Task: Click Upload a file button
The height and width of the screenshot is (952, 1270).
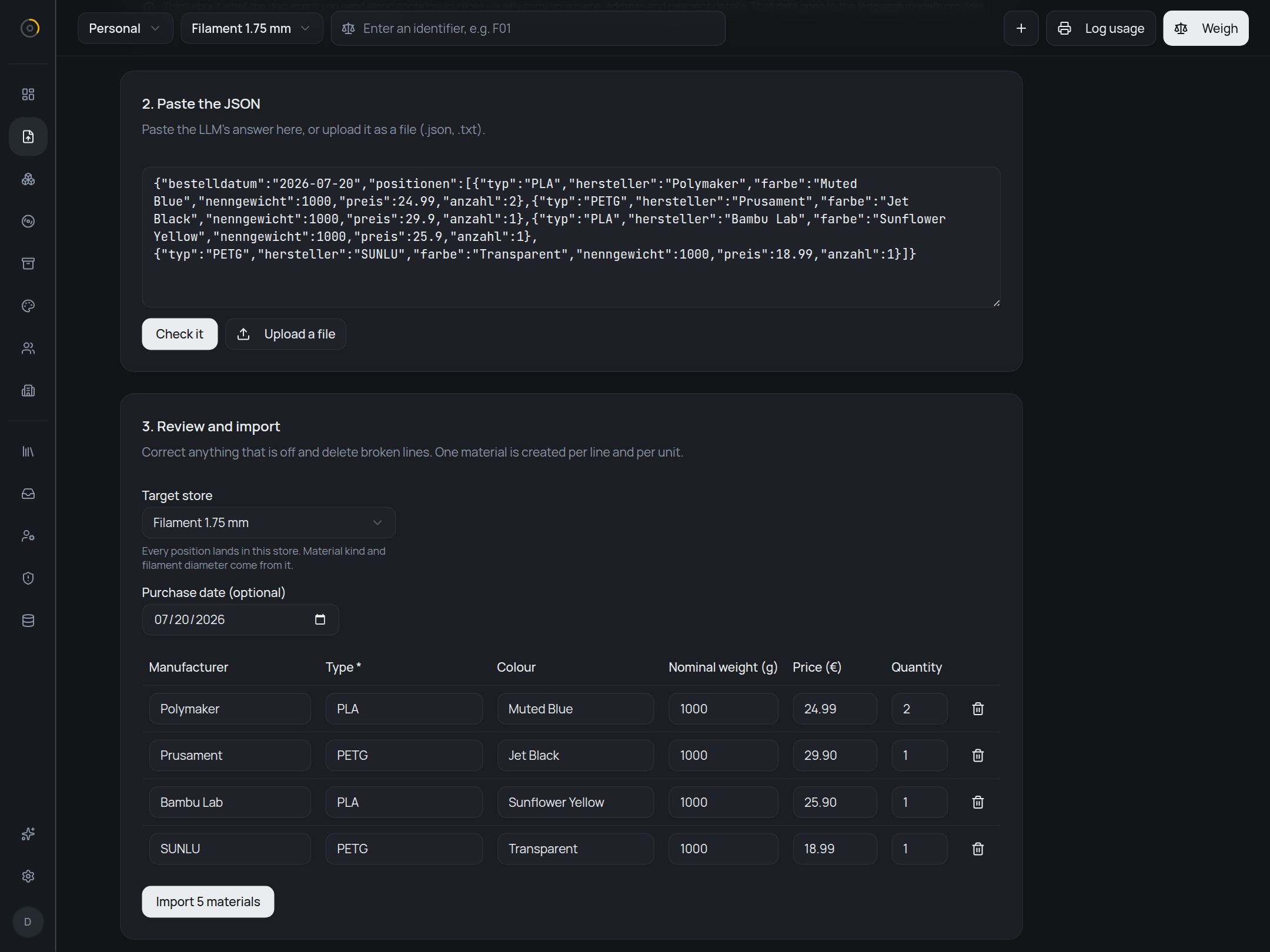Action: point(286,334)
